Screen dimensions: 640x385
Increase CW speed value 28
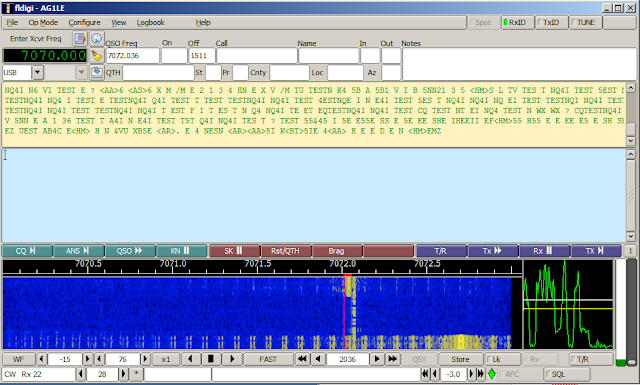point(123,374)
